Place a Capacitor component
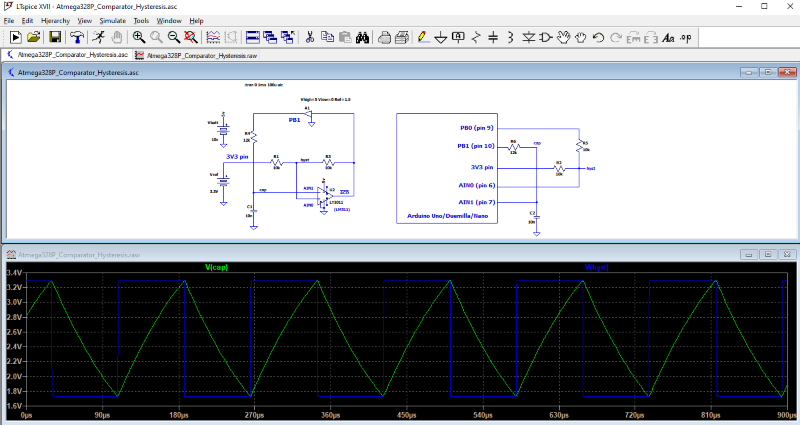 coord(493,37)
